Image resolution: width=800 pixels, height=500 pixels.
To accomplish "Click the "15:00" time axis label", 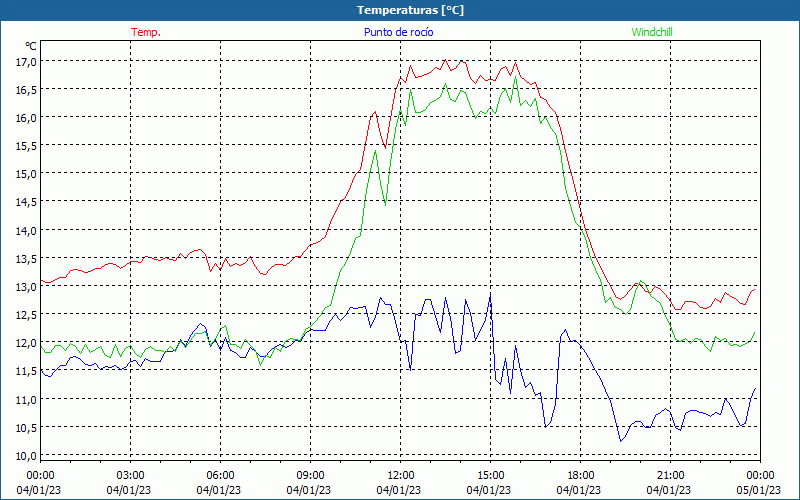I will tap(490, 476).
